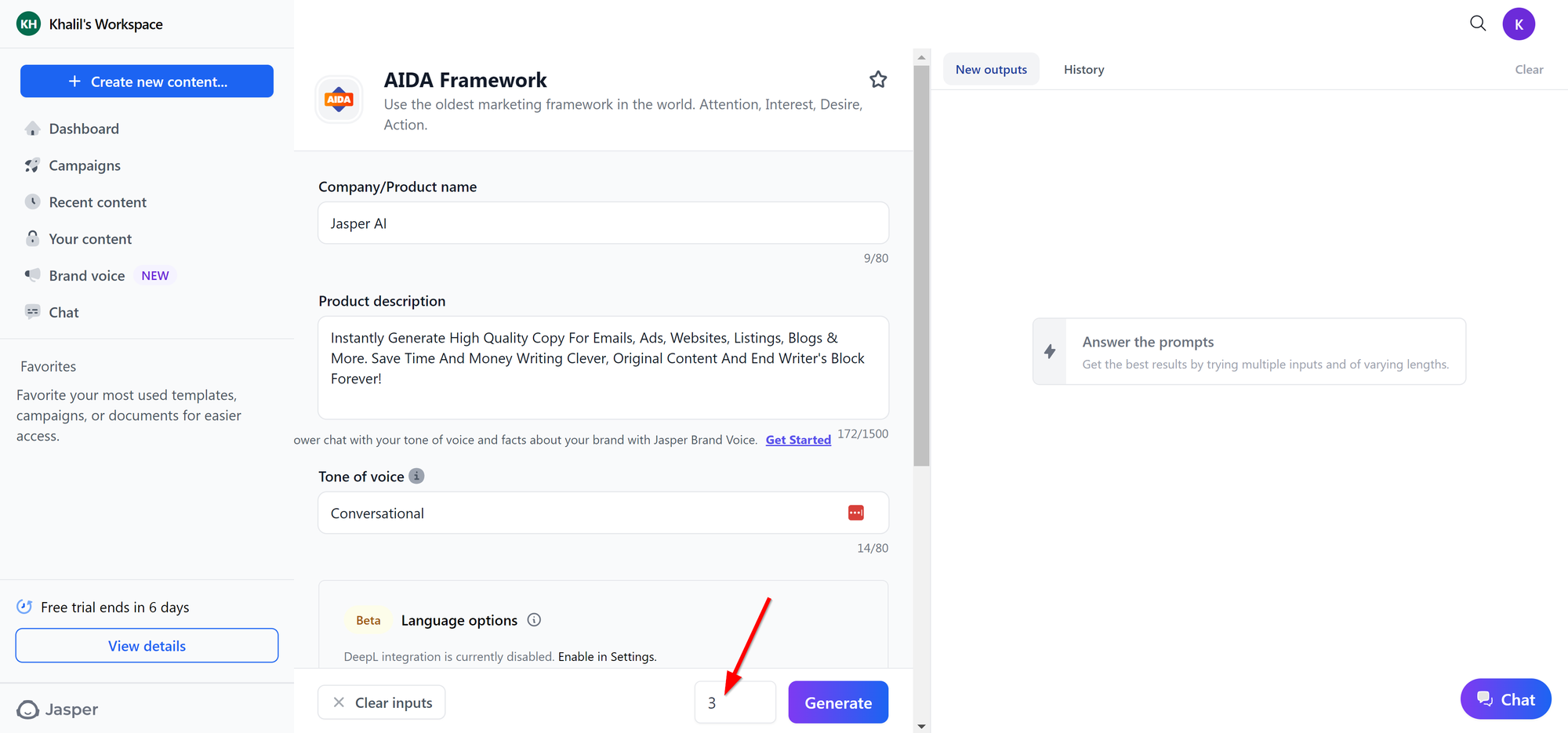This screenshot has height=733, width=1568.
Task: Click into Product description textarea
Action: (603, 368)
